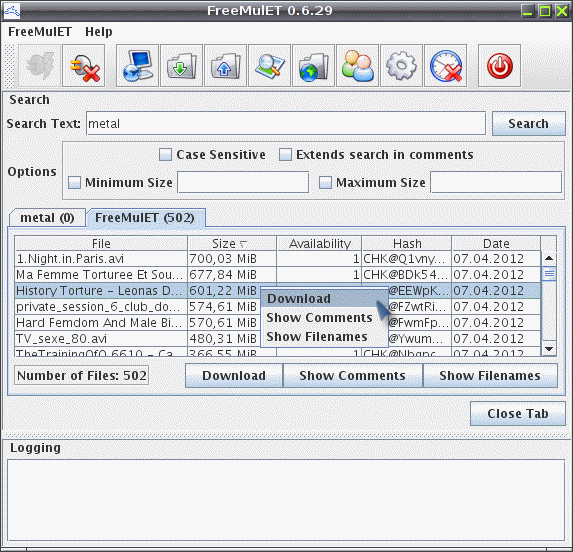Open the shared folder icon with globe
This screenshot has height=552, width=573.
click(314, 66)
